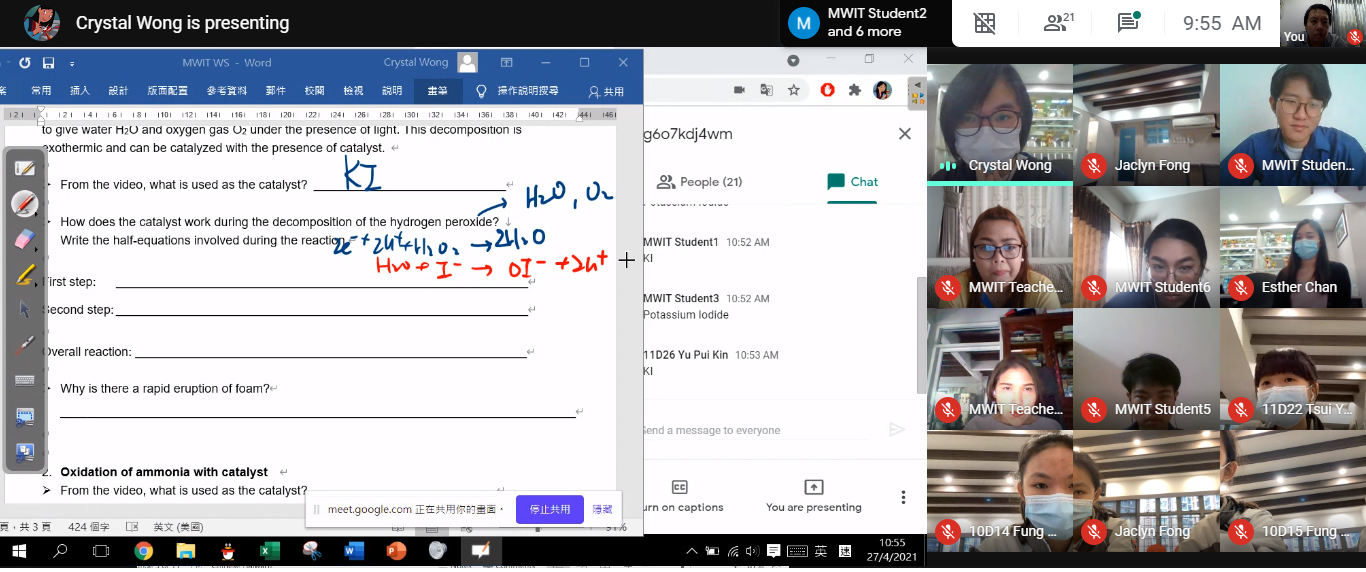Click the MWIT Student6 video tile
The image size is (1366, 572).
click(1146, 246)
